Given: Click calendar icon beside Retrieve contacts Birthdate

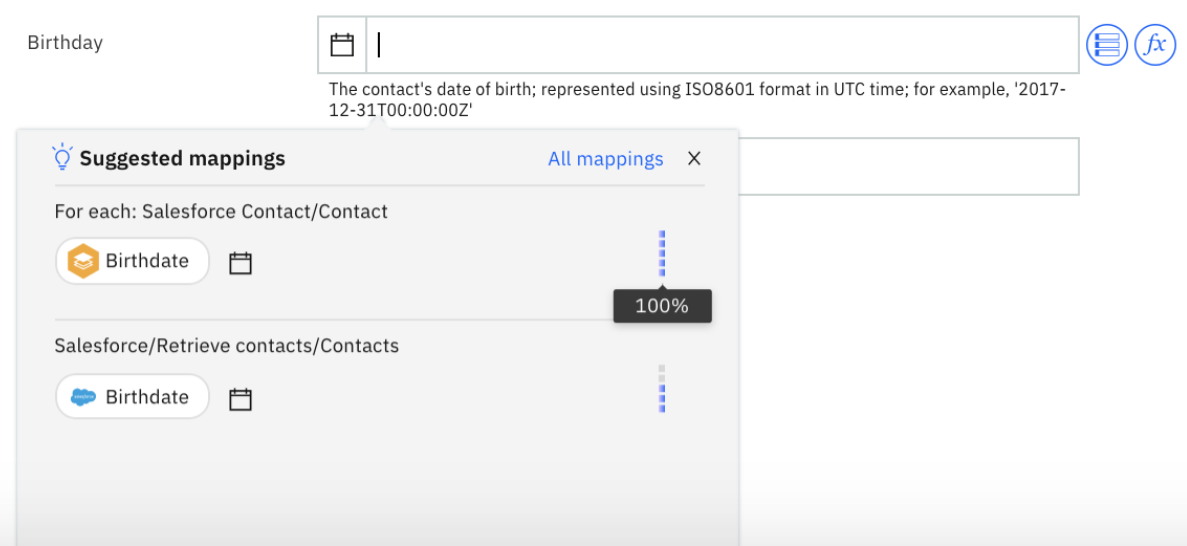Looking at the screenshot, I should [240, 399].
